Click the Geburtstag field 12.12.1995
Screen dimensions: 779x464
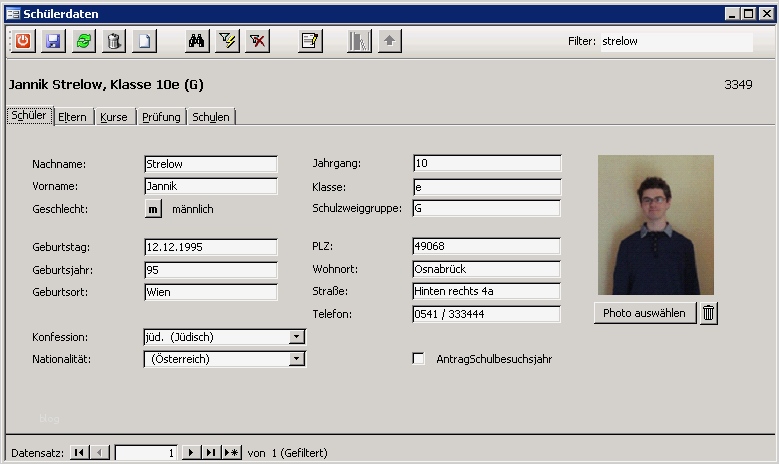211,247
